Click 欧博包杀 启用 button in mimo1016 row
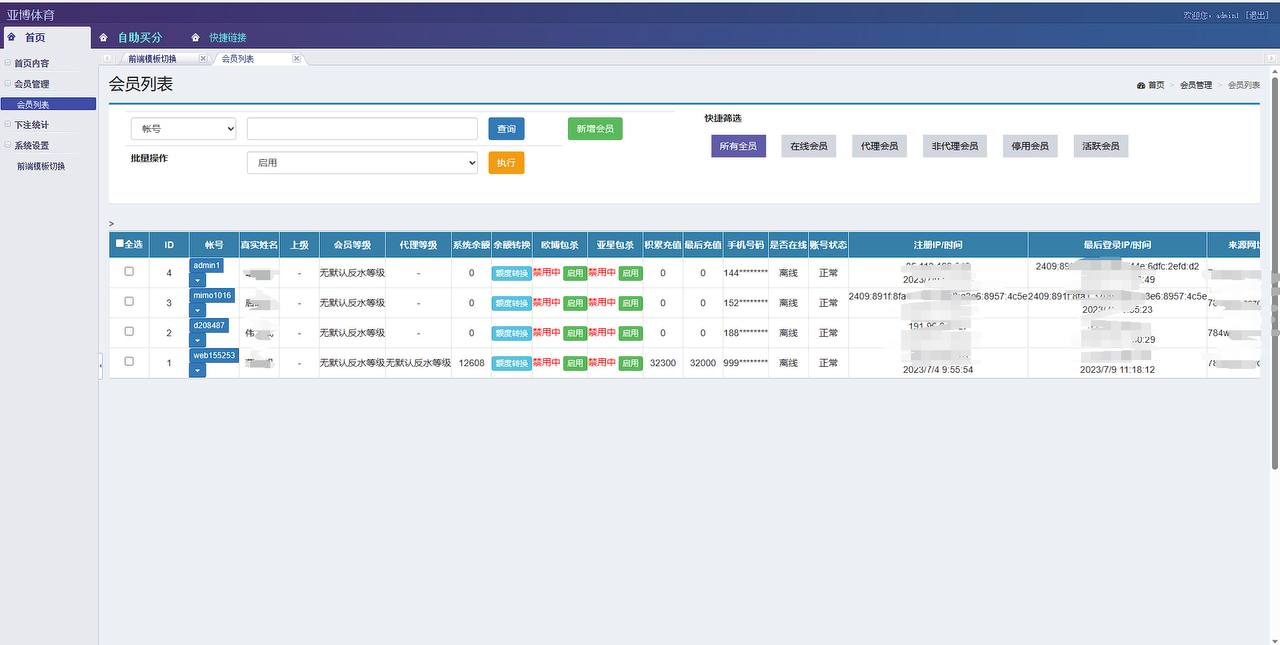1280x645 pixels. coord(575,303)
